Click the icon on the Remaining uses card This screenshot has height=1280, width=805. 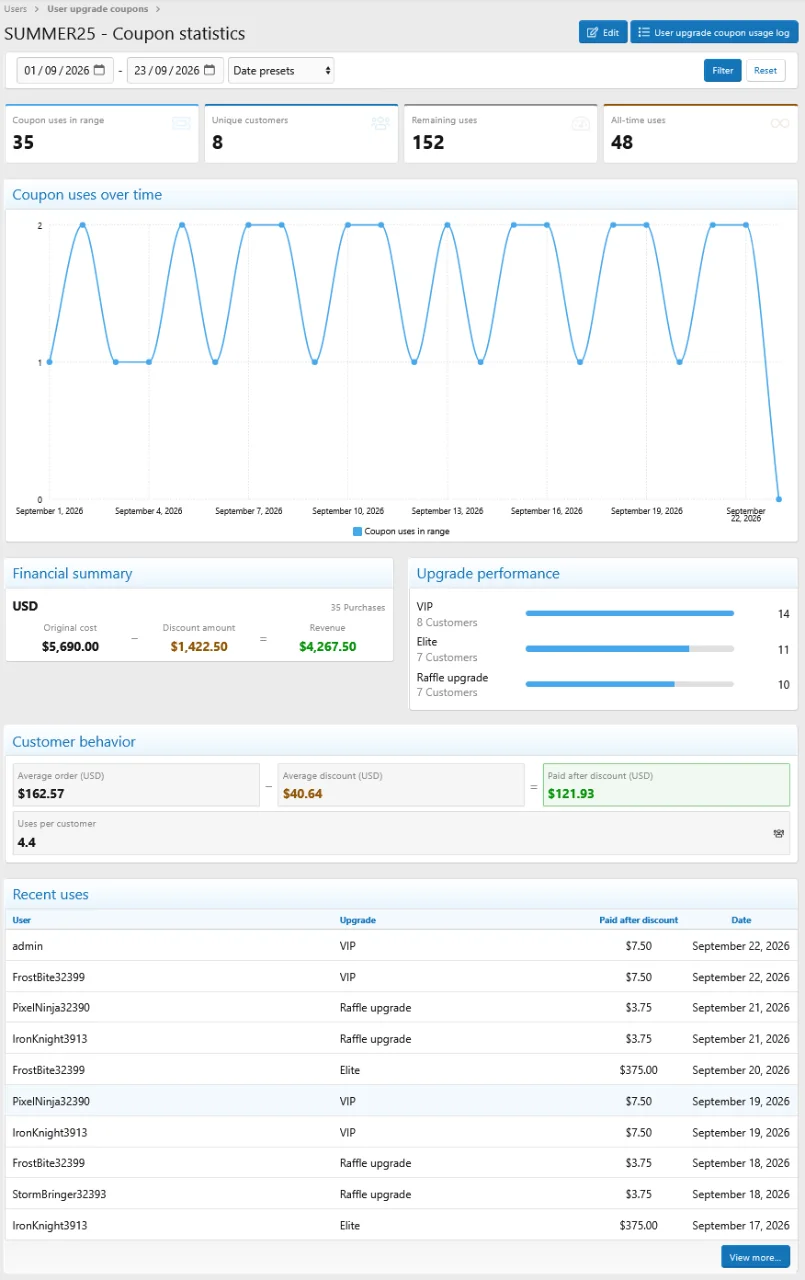[x=580, y=123]
